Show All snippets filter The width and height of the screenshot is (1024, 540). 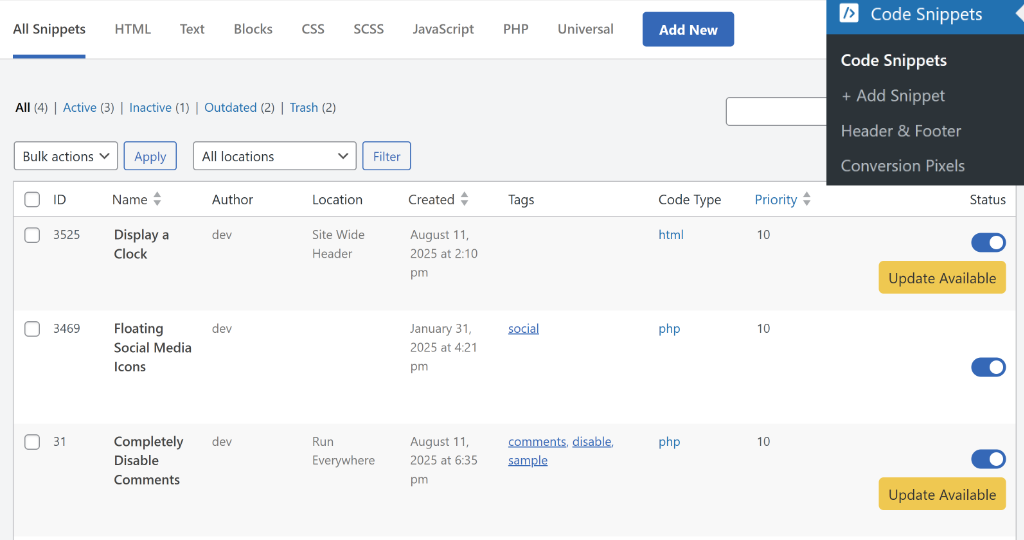click(x=23, y=108)
